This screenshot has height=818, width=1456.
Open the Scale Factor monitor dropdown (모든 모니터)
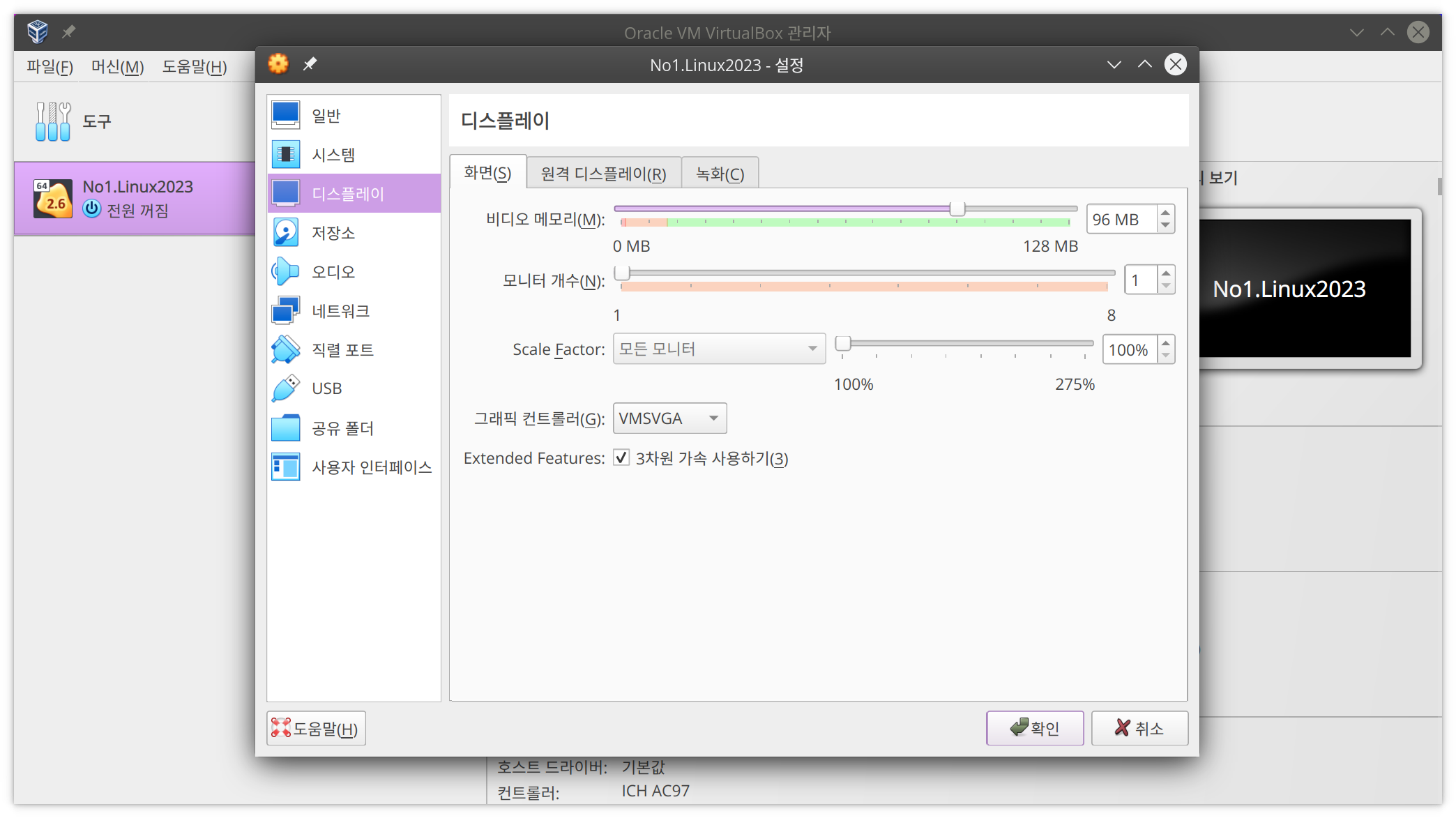click(719, 349)
